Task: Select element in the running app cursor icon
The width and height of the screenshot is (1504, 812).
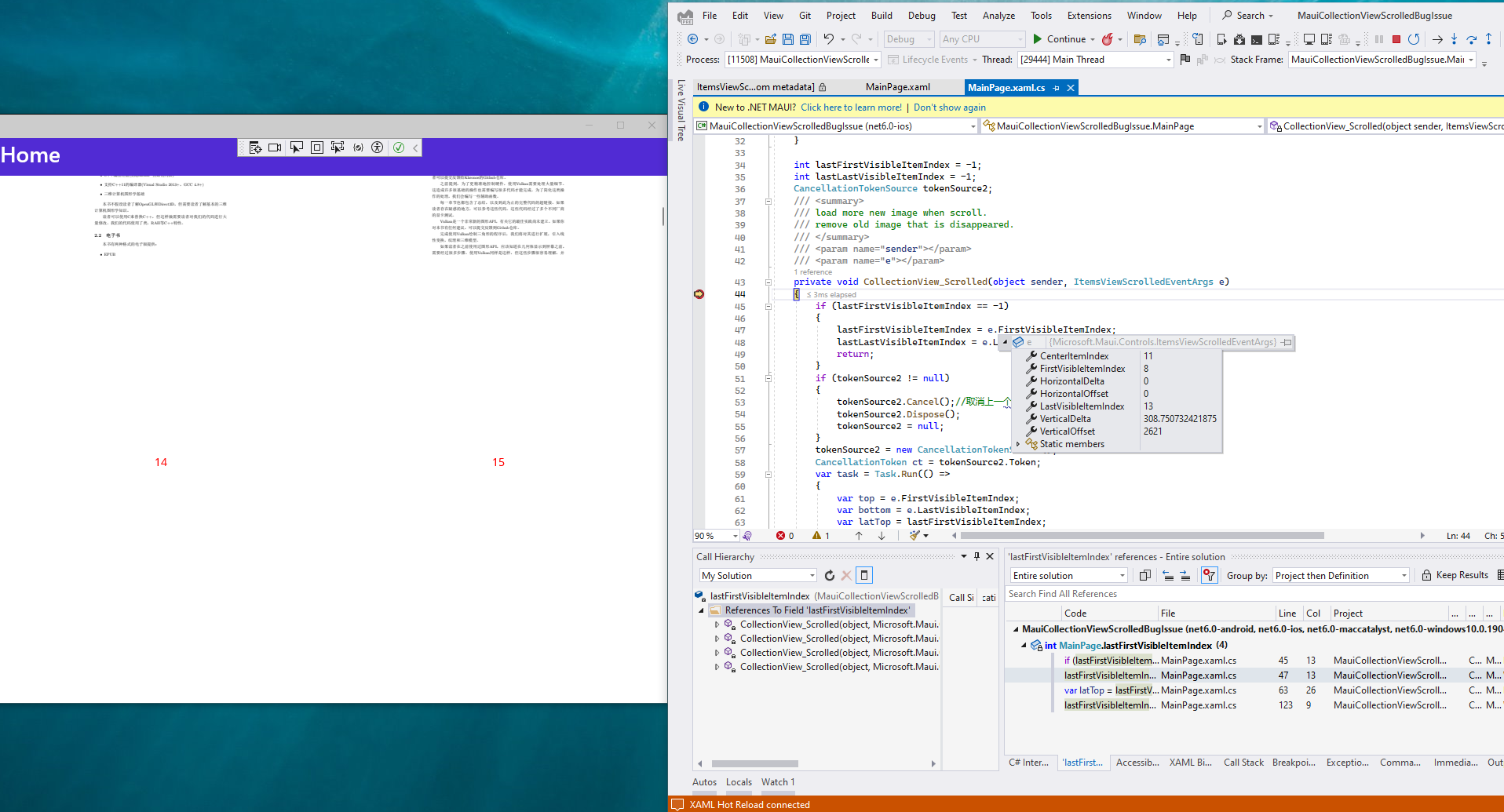Action: [297, 147]
